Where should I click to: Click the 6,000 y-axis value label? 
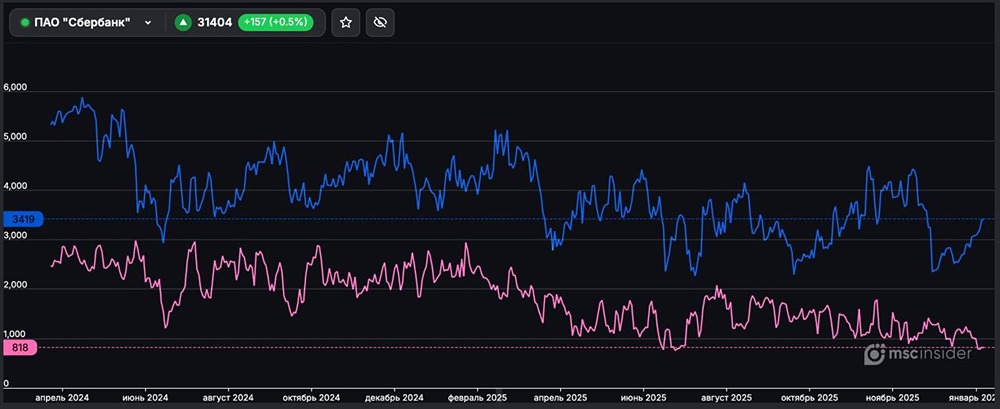tap(15, 88)
